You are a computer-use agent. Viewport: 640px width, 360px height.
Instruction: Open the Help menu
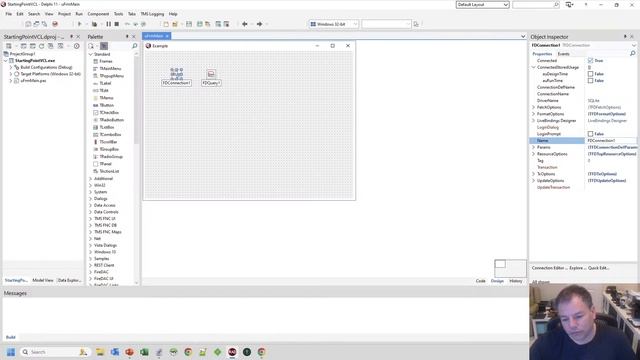click(x=173, y=14)
